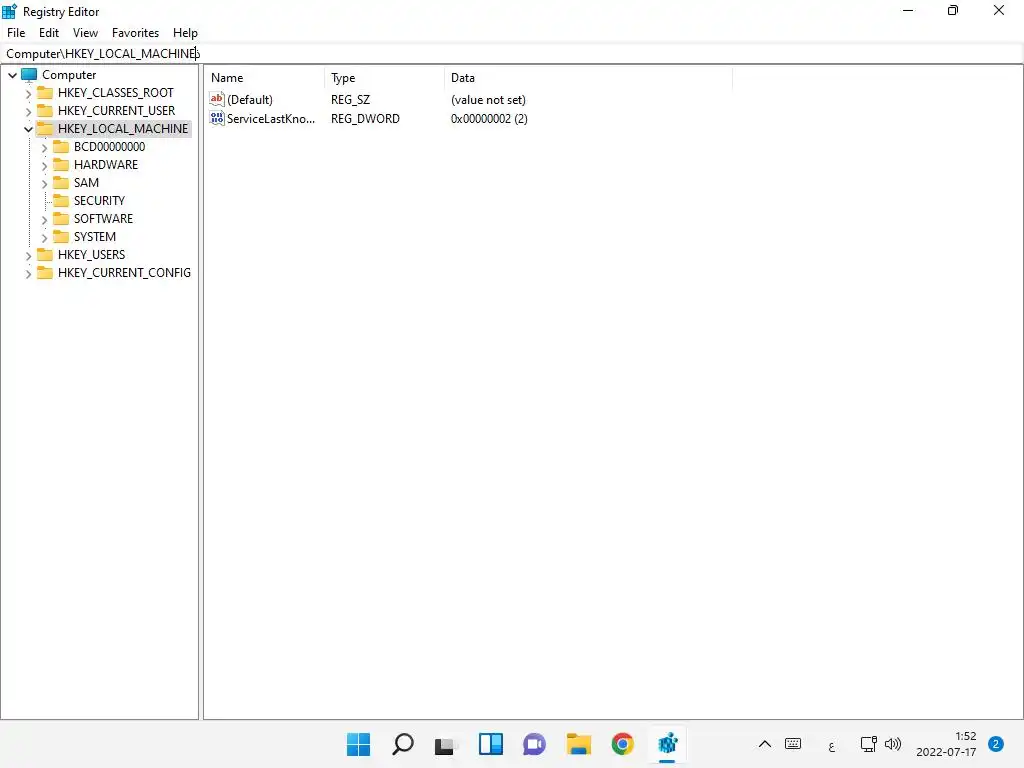Screen dimensions: 1024x768
Task: Select the SYSTEM key label
Action: click(x=95, y=237)
